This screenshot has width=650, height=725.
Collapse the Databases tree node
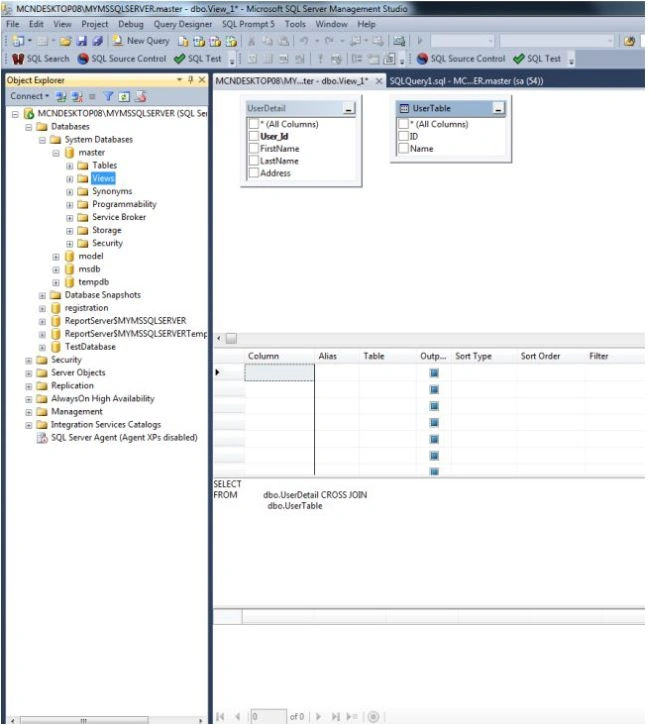(x=29, y=127)
